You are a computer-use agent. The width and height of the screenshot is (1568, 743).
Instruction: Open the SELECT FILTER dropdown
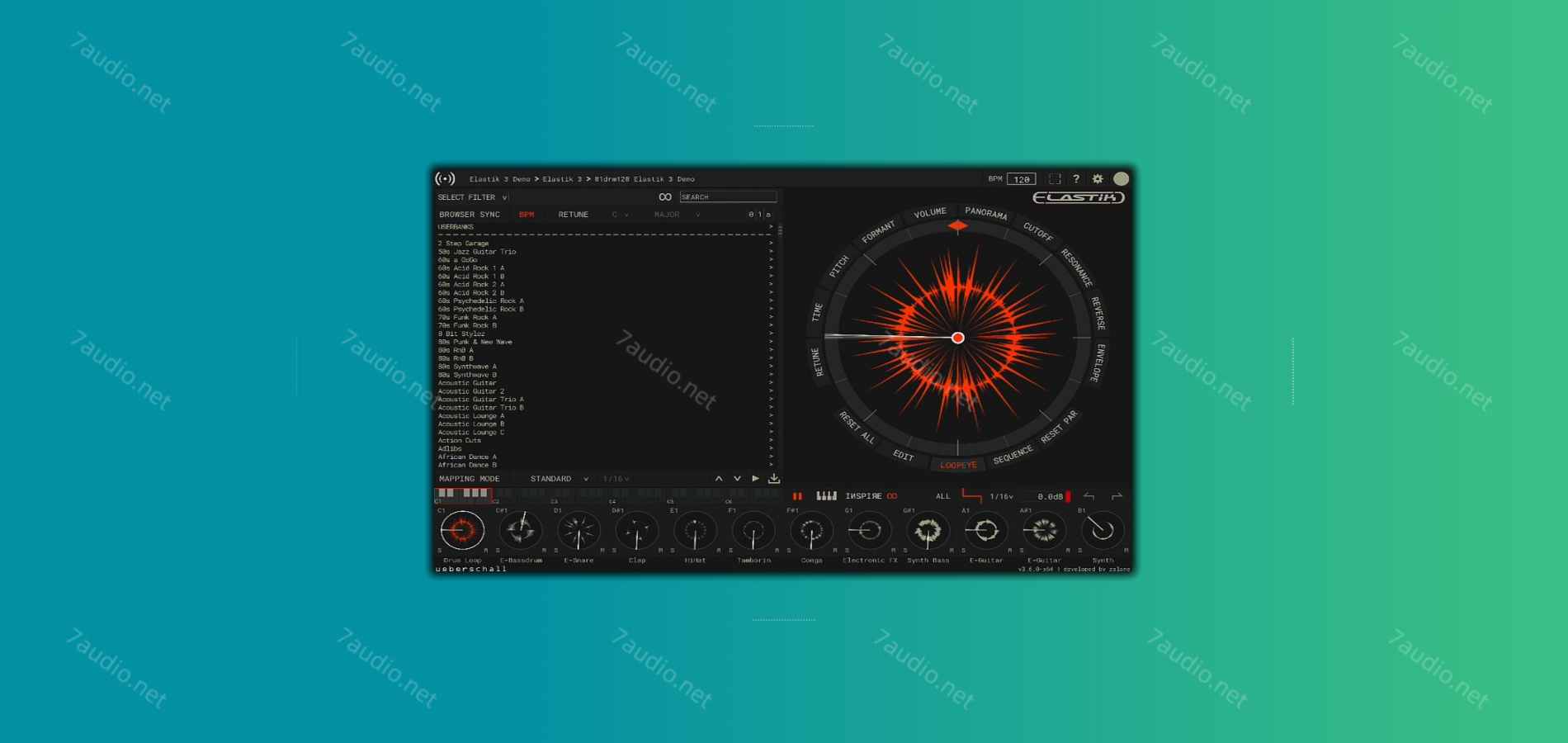pyautogui.click(x=471, y=197)
